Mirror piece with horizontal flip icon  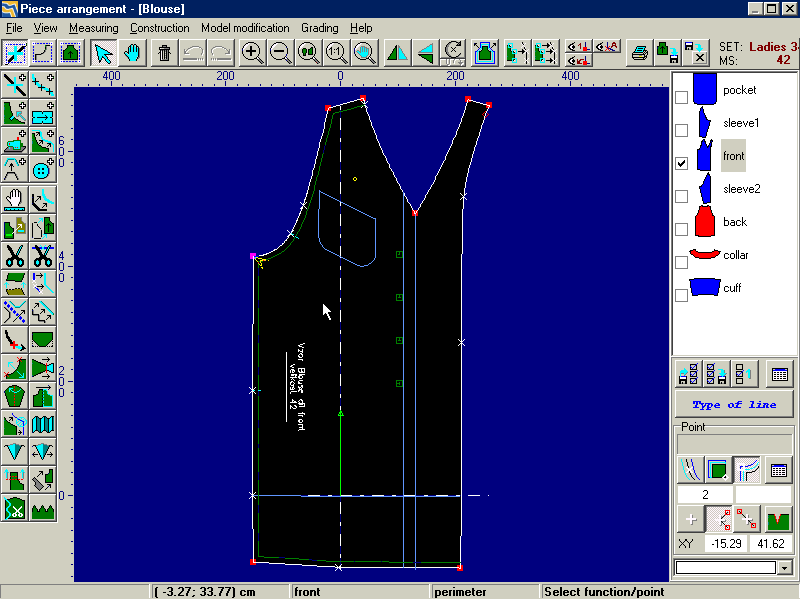pos(397,53)
